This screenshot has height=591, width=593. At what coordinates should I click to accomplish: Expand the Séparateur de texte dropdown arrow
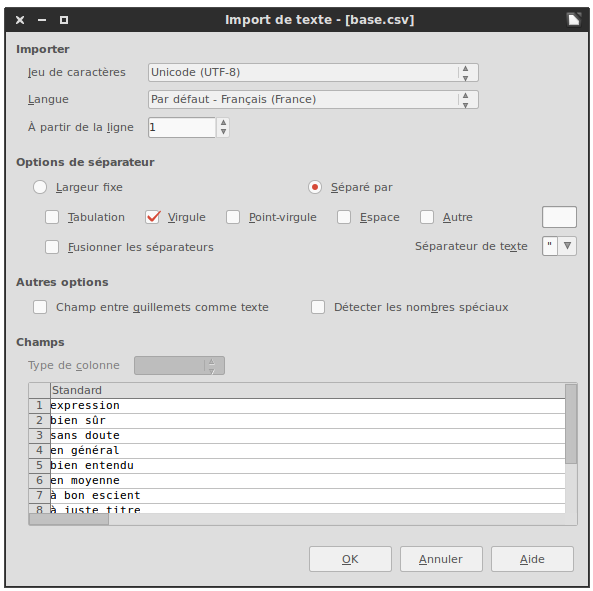(x=567, y=246)
